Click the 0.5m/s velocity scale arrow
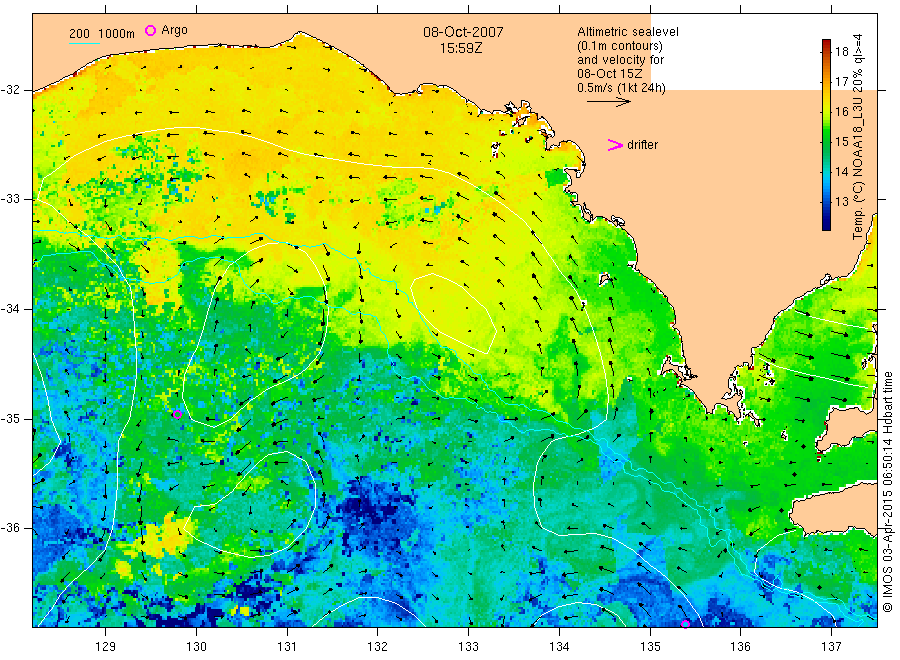Screen dimensions: 900x660 tap(608, 102)
